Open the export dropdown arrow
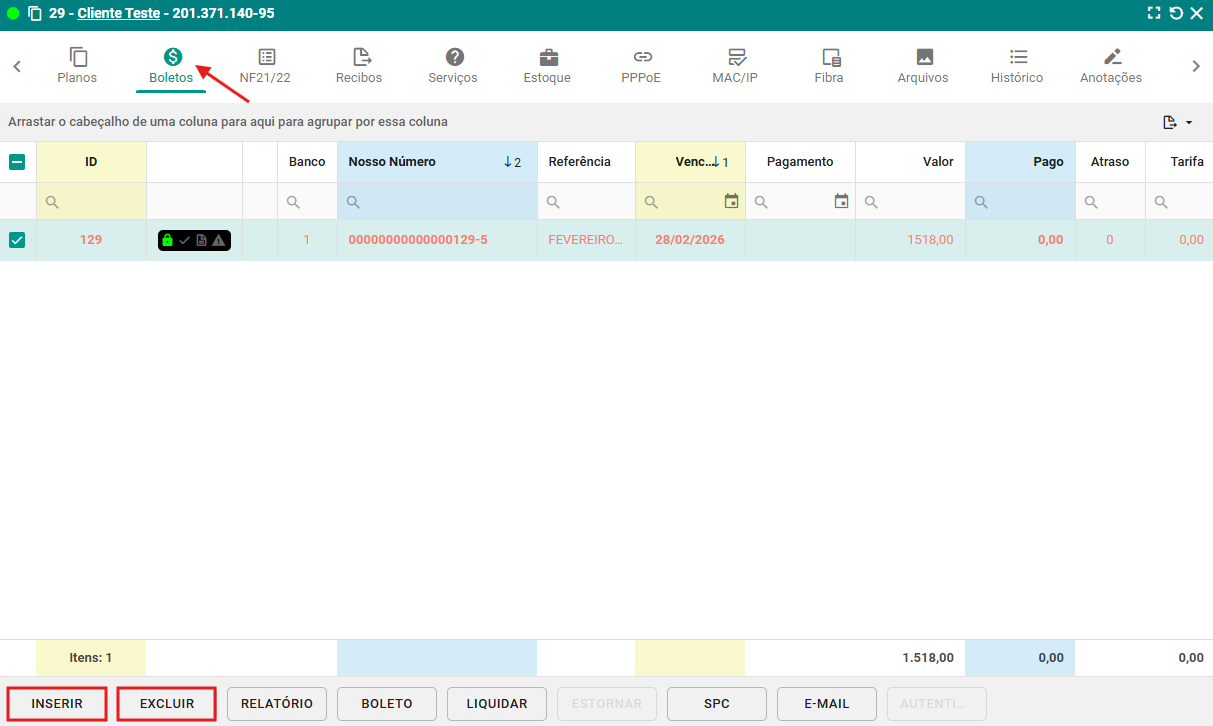Image resolution: width=1213 pixels, height=726 pixels. coord(1189,122)
